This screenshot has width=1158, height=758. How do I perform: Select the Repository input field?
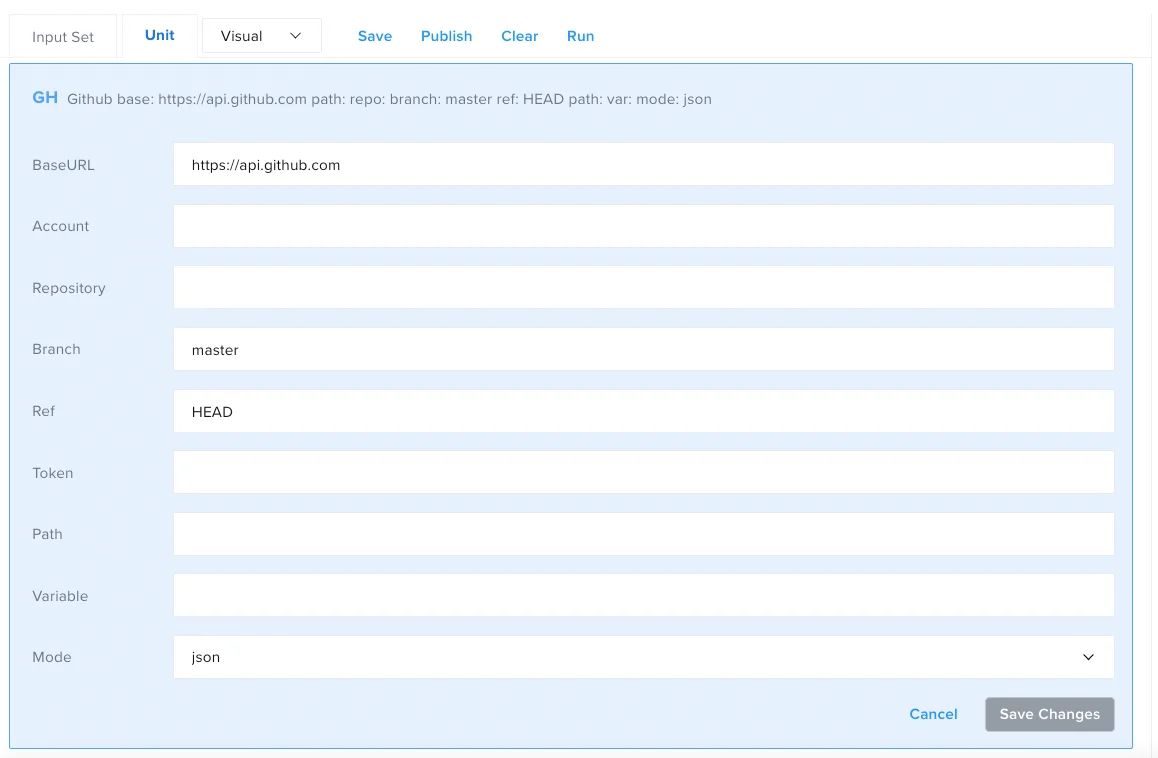(x=643, y=287)
